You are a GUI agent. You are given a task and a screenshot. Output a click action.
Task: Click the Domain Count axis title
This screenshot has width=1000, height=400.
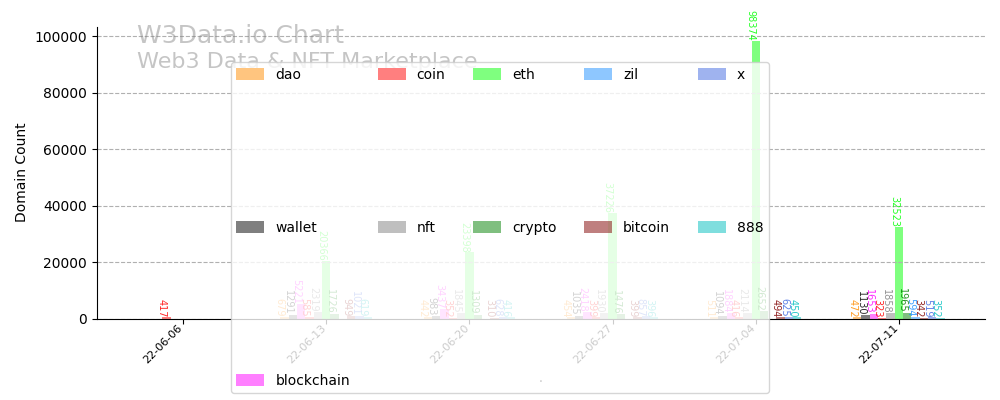click(21, 172)
